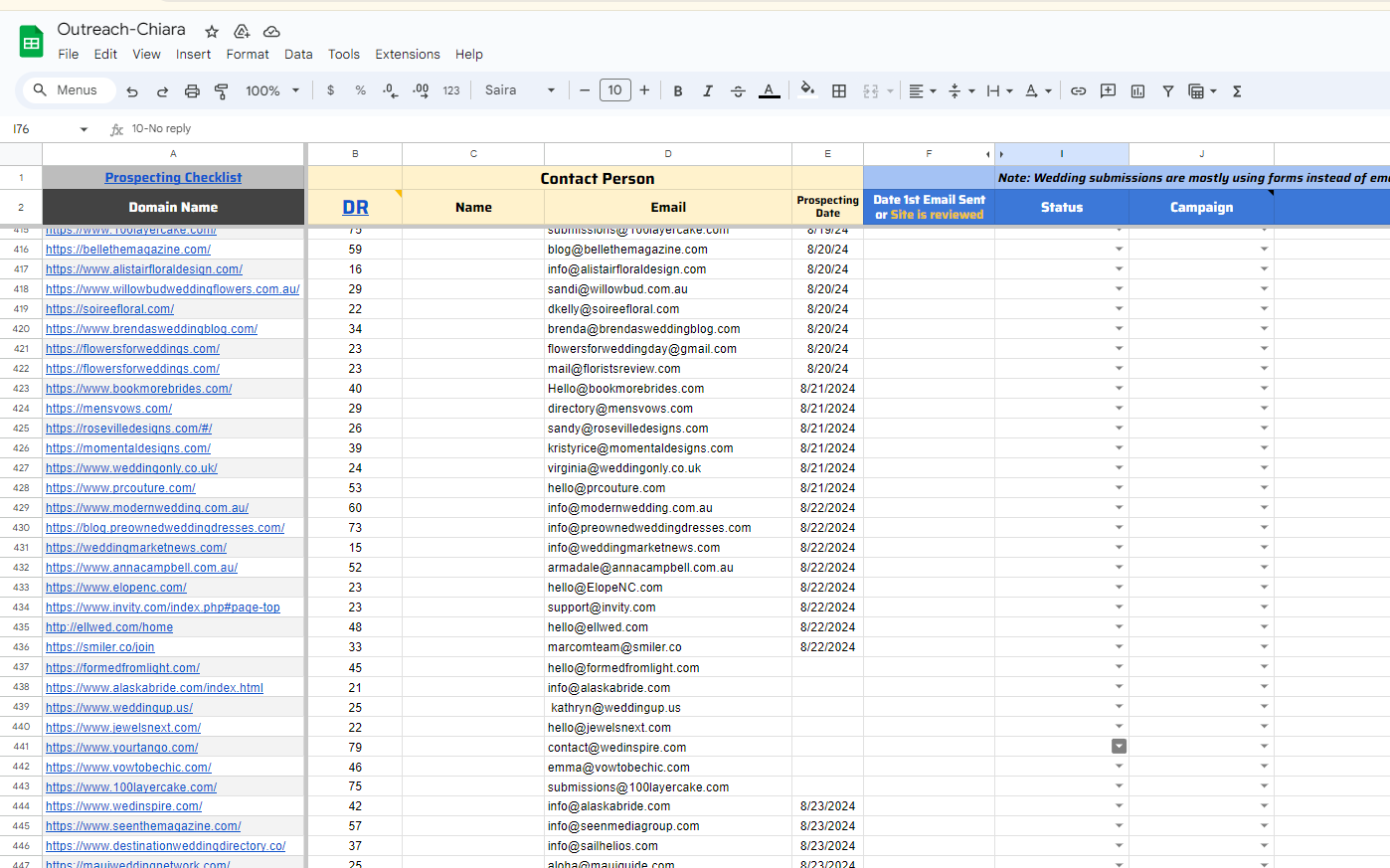Open the name box dropdown arrow
Viewport: 1390px width, 868px height.
(84, 129)
